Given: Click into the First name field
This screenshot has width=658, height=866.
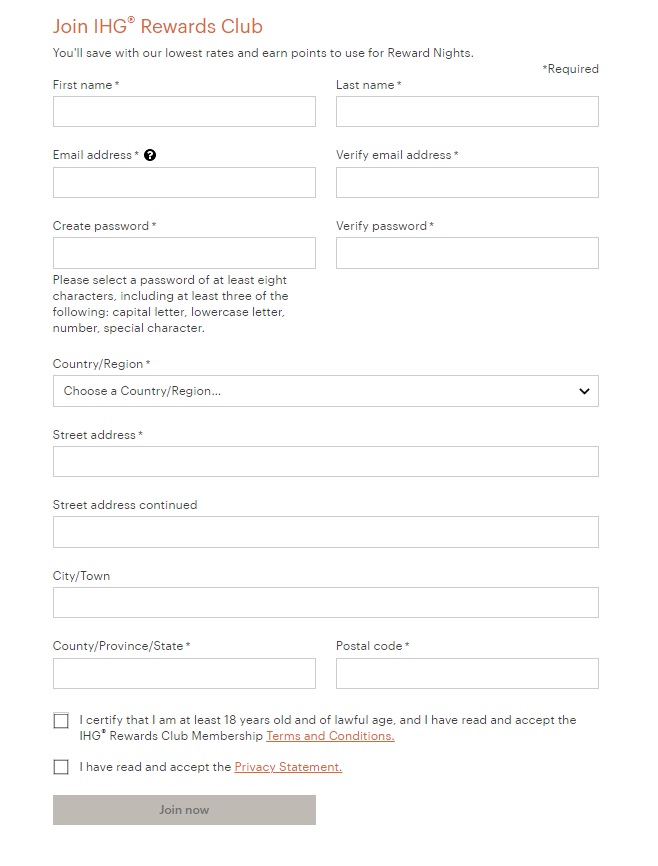Looking at the screenshot, I should [184, 111].
